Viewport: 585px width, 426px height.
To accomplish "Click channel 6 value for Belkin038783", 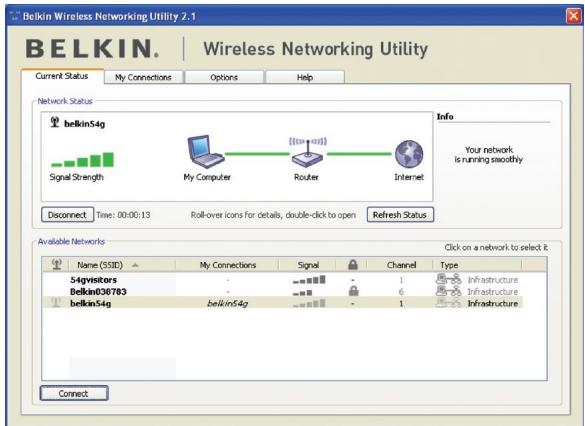I will 401,292.
